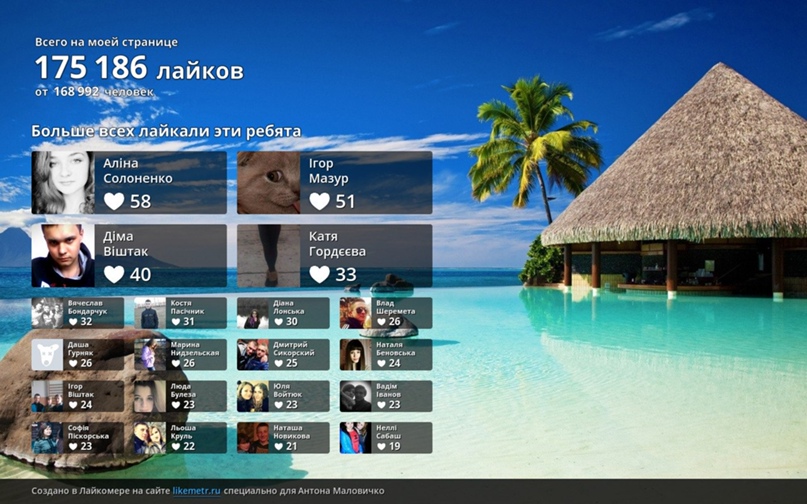Click the name Костя Пасічник
Image resolution: width=807 pixels, height=504 pixels.
point(187,307)
